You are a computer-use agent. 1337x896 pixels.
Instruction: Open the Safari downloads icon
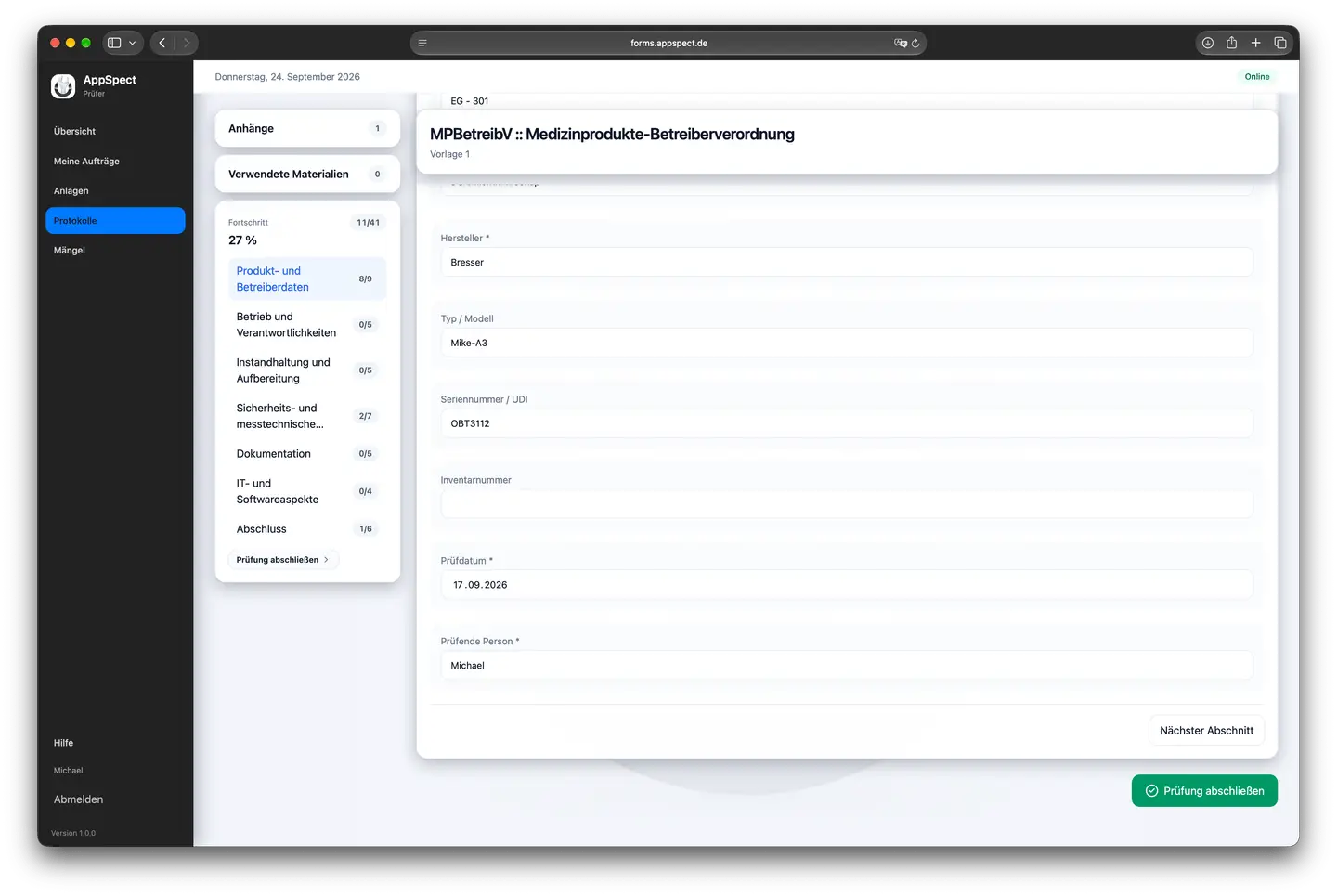click(x=1208, y=43)
